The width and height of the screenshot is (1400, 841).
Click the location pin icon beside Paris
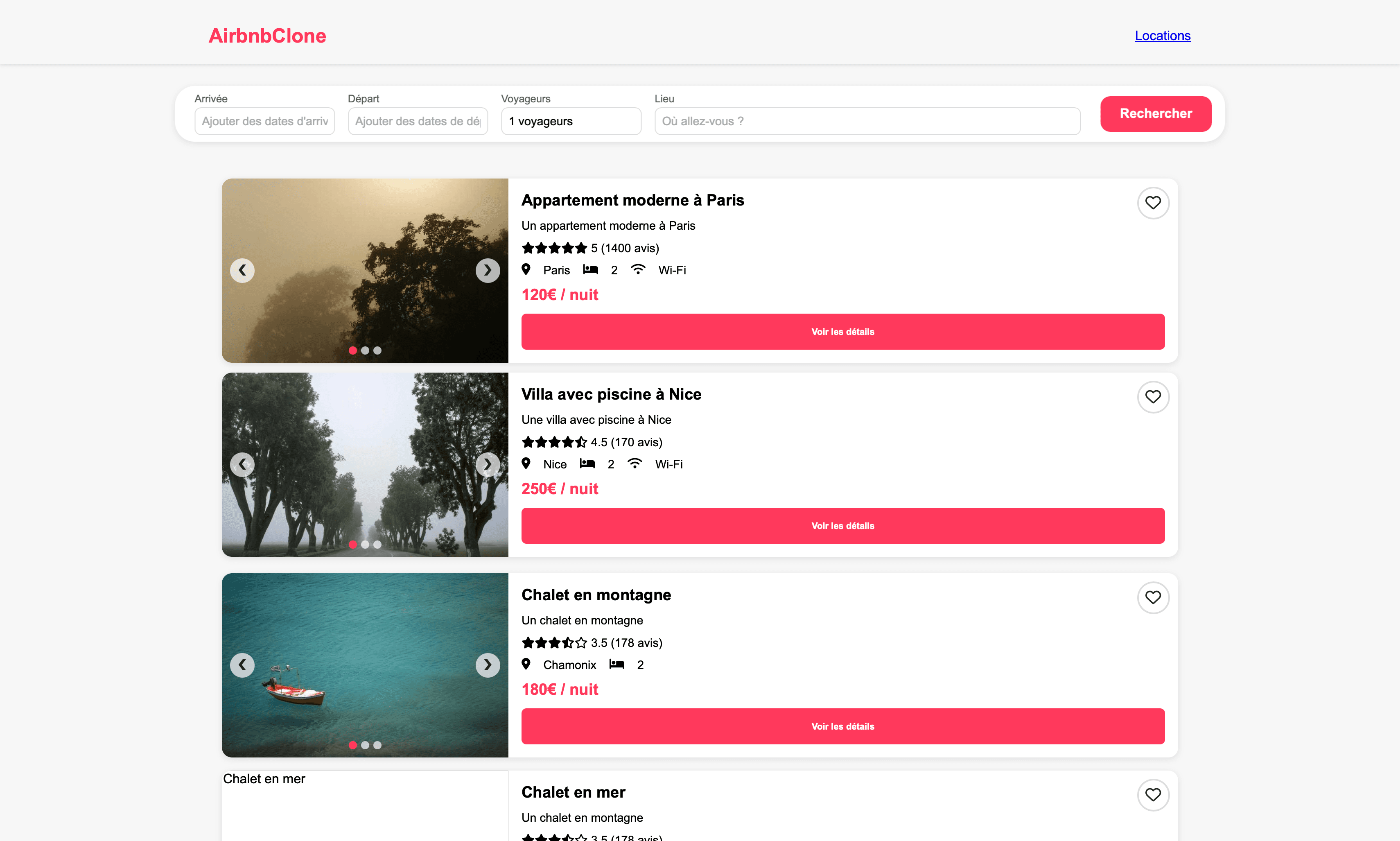(526, 270)
